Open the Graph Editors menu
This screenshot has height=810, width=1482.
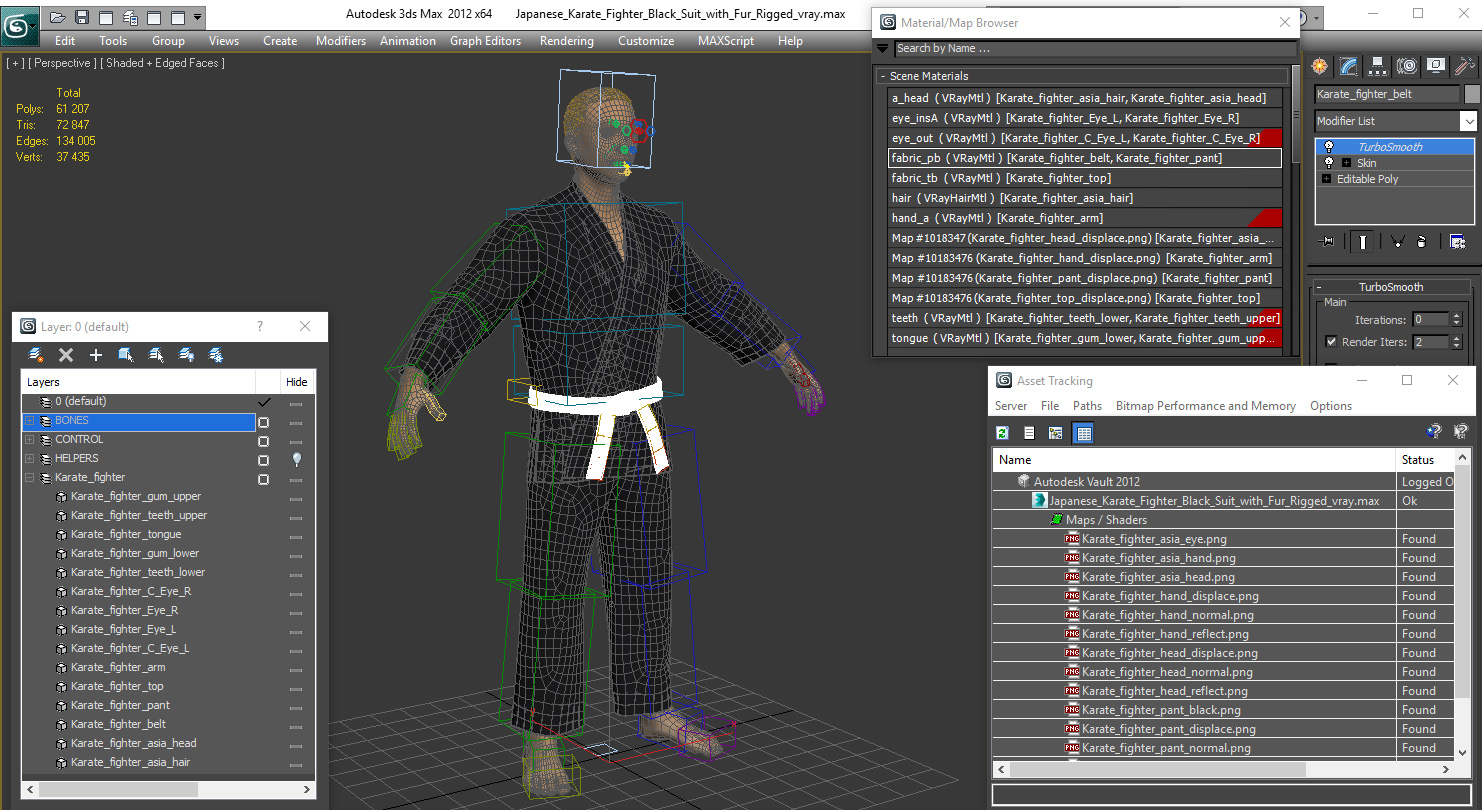point(485,41)
